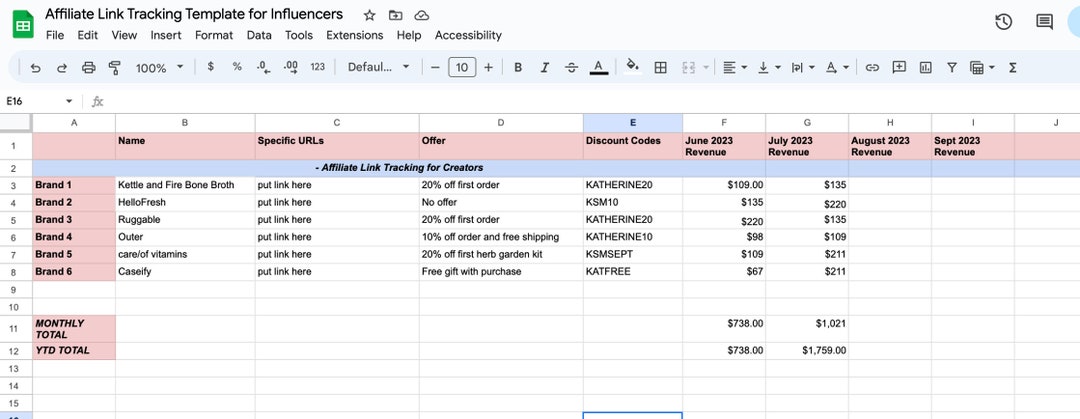This screenshot has height=419, width=1080.
Task: Insert a chart
Action: [x=926, y=67]
